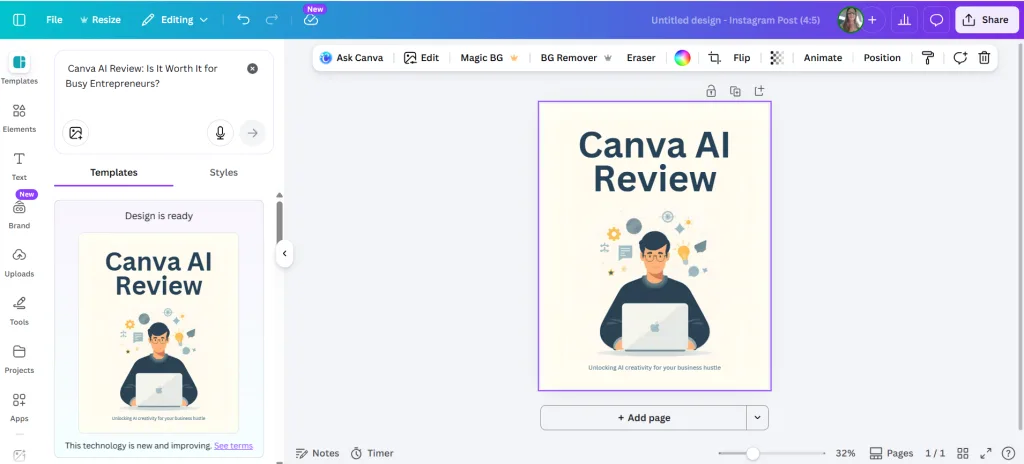
Task: Add a comment with the bubble plus icon
Action: tap(959, 58)
